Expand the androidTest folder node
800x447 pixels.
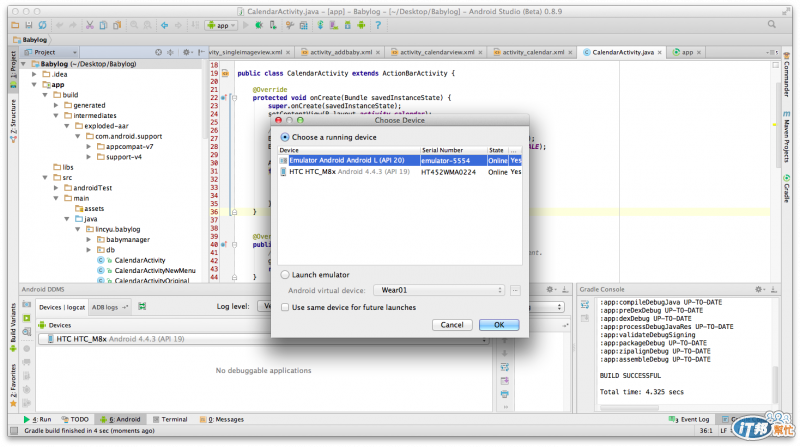[x=56, y=188]
